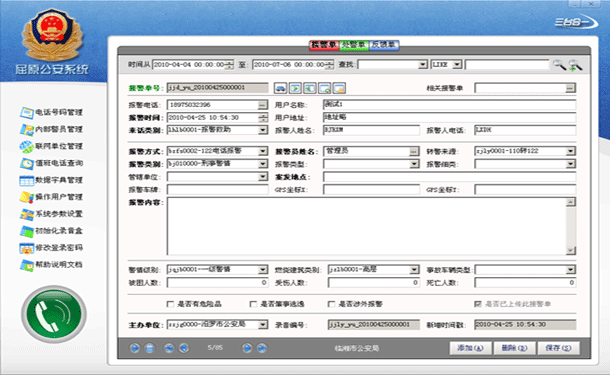610x375 pixels.
Task: Click the 添加(A) button
Action: point(470,348)
